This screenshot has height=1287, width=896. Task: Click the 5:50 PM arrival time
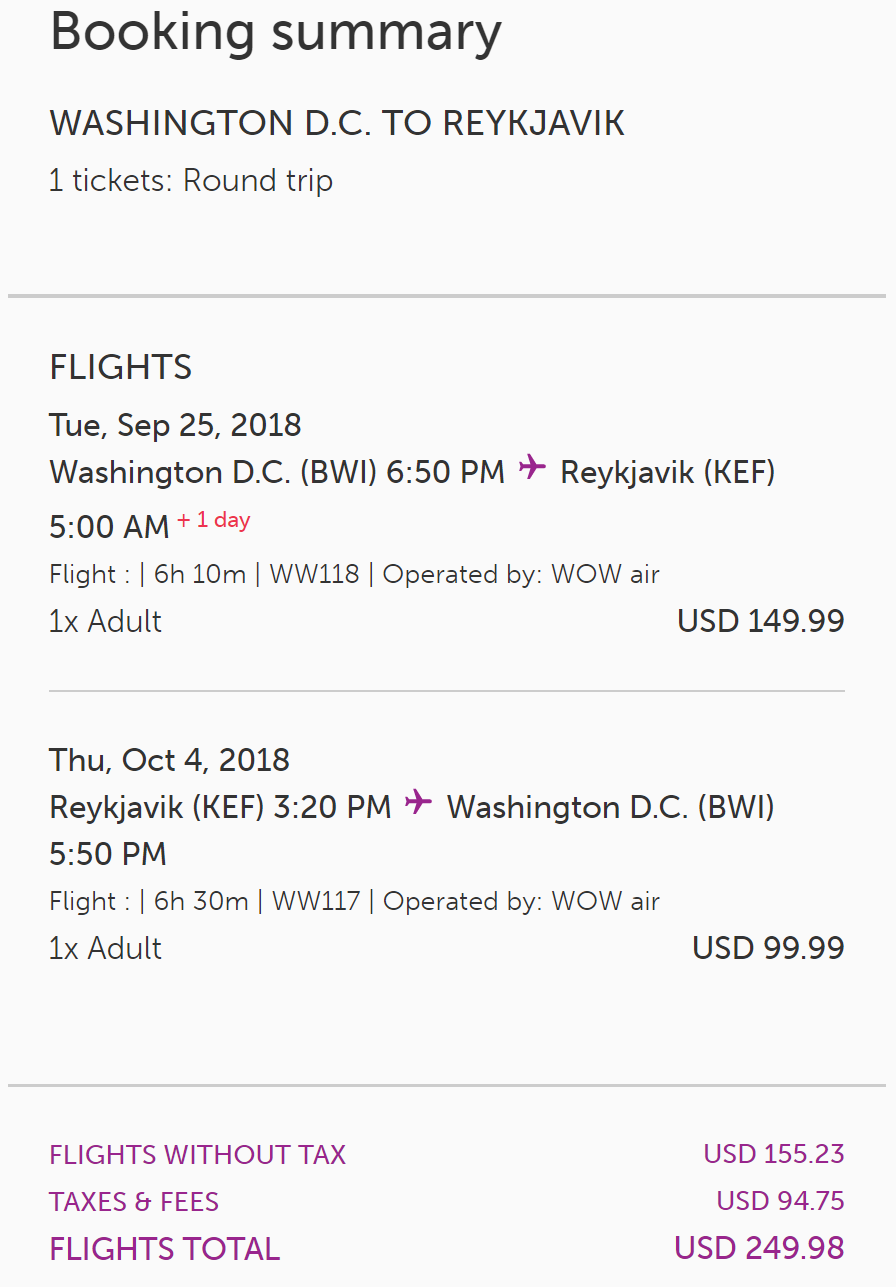108,854
